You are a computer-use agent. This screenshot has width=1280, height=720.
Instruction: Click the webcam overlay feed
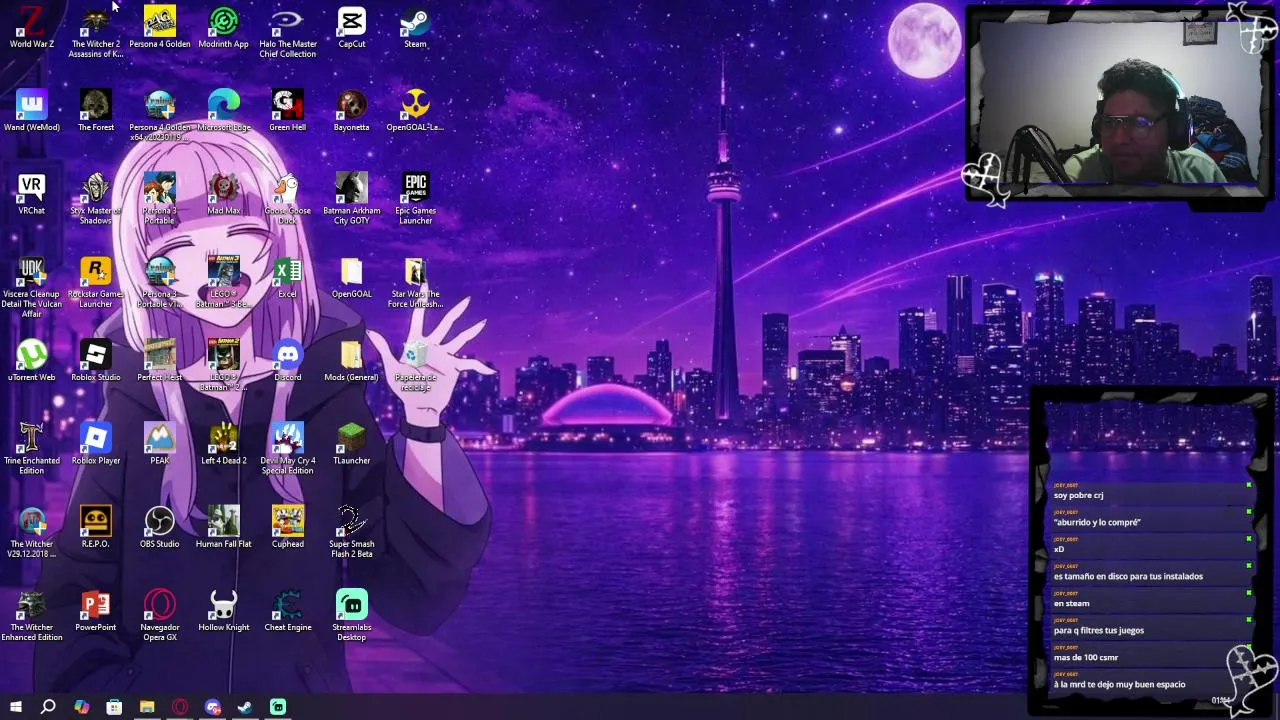[x=1120, y=102]
